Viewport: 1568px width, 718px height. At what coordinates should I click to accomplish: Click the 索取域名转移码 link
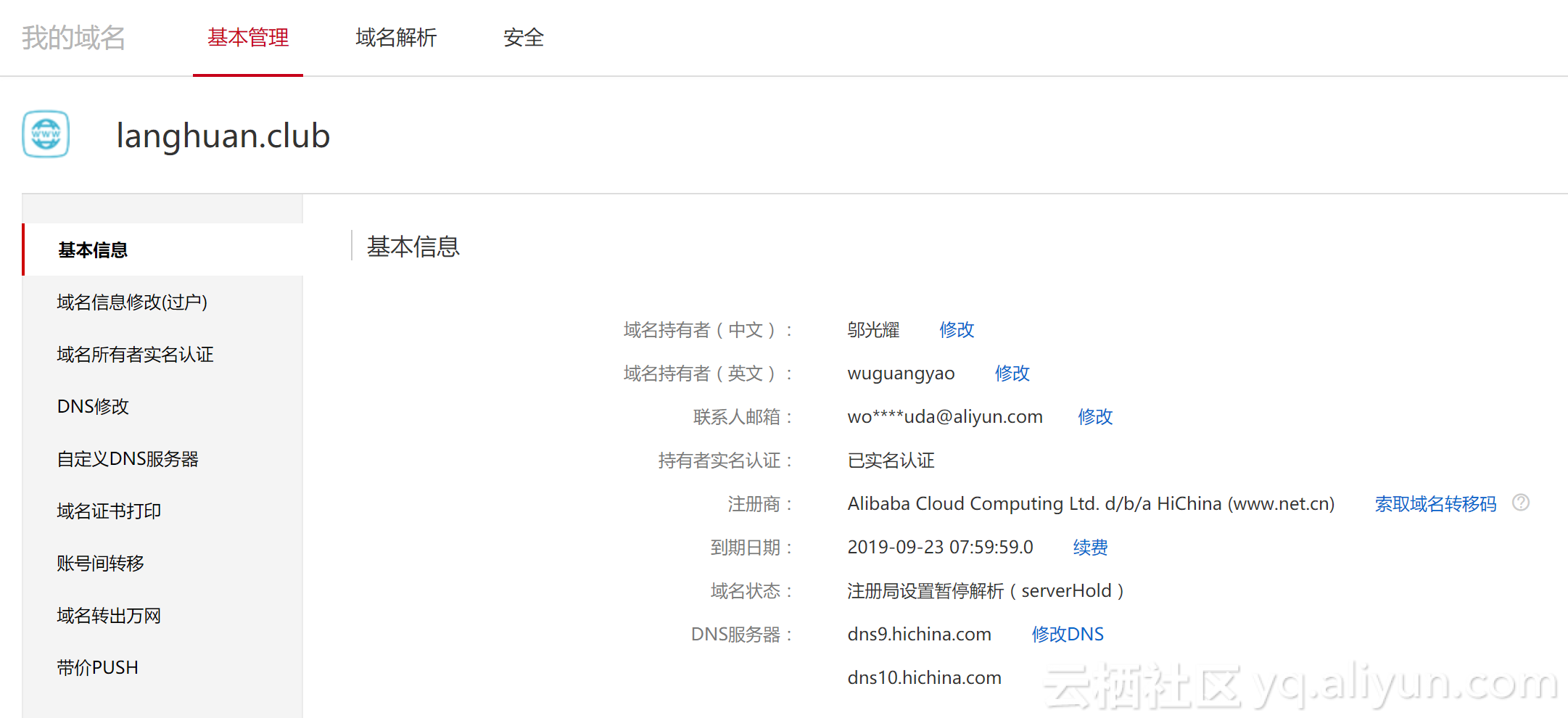tap(1435, 504)
